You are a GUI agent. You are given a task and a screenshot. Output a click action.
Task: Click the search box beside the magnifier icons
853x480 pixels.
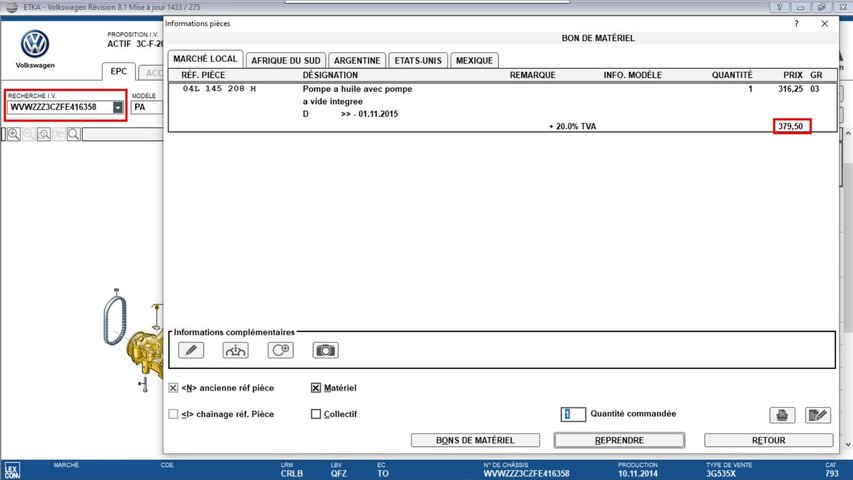coord(122,134)
